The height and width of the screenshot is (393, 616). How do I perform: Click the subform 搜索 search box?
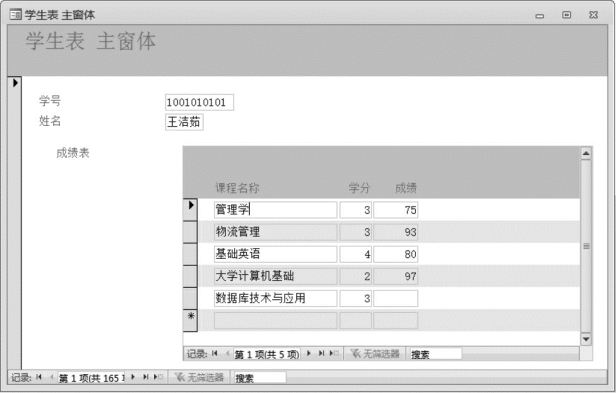click(x=436, y=354)
